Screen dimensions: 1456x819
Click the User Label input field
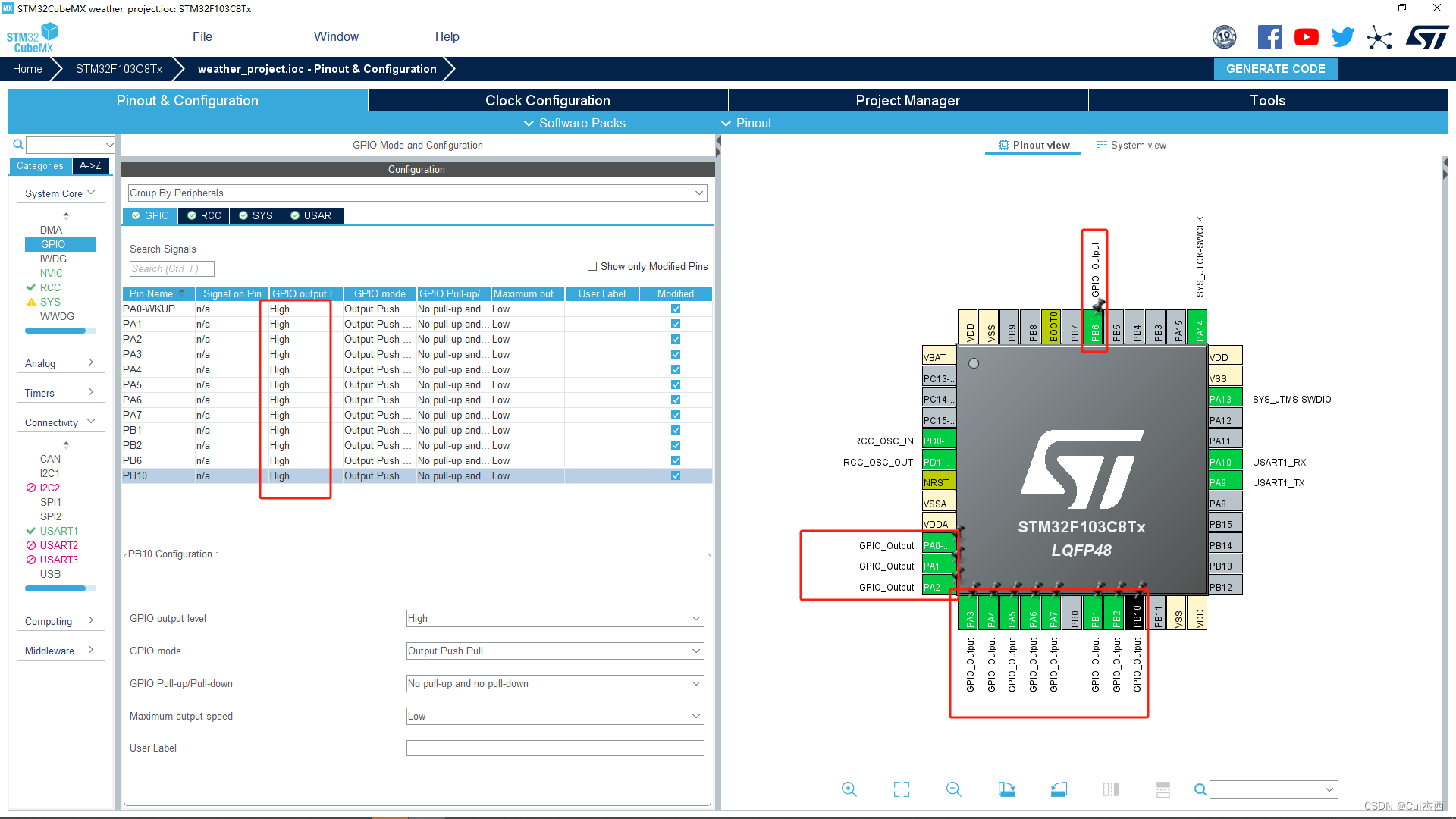click(555, 748)
